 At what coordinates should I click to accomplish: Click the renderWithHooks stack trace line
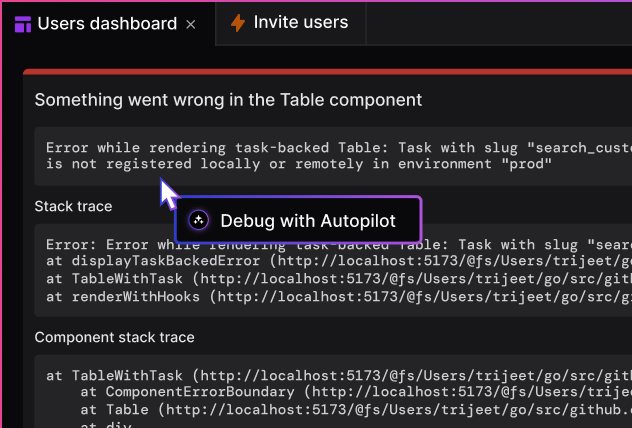[x=339, y=297]
